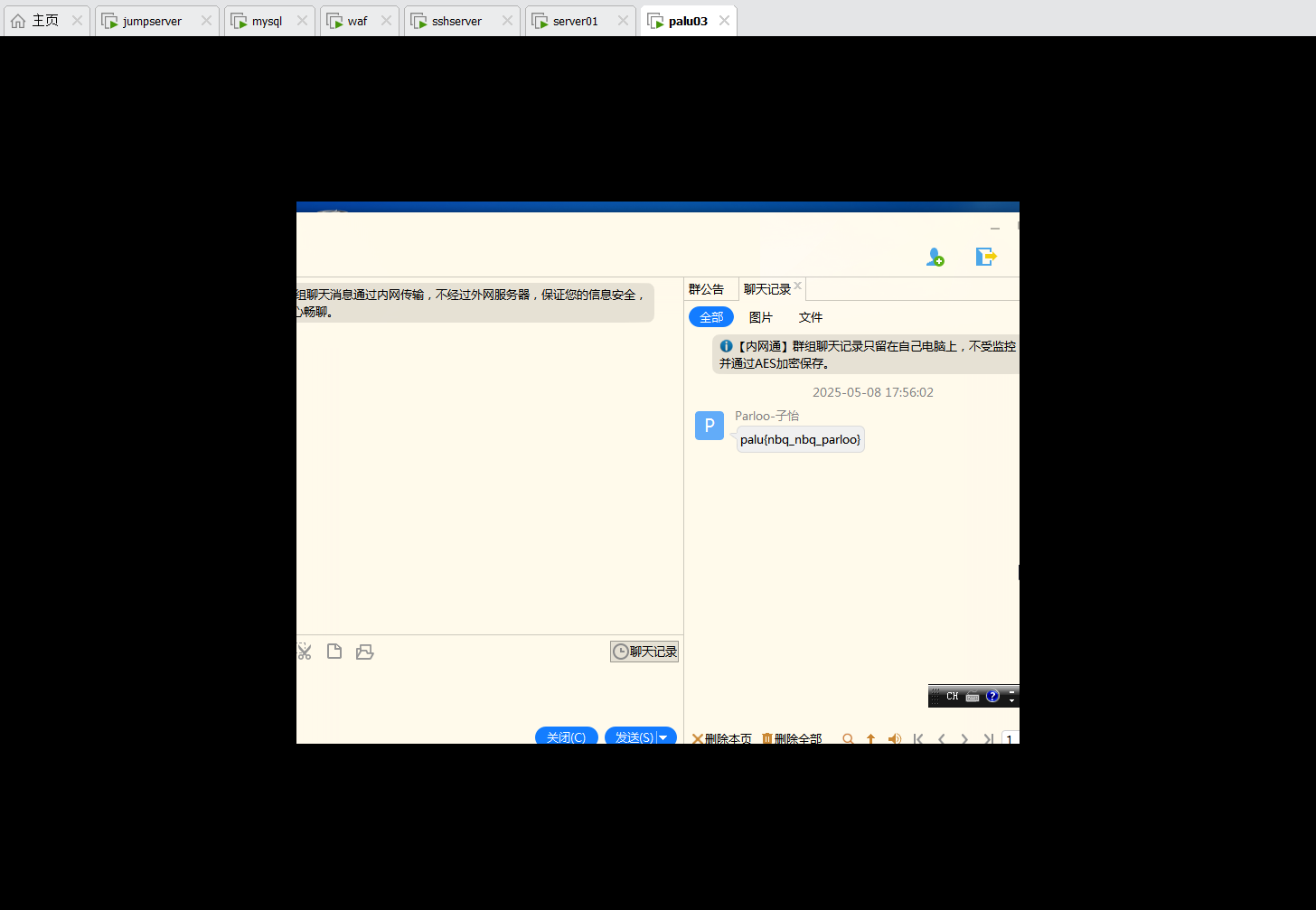Click 删除全部 to delete all records

793,738
